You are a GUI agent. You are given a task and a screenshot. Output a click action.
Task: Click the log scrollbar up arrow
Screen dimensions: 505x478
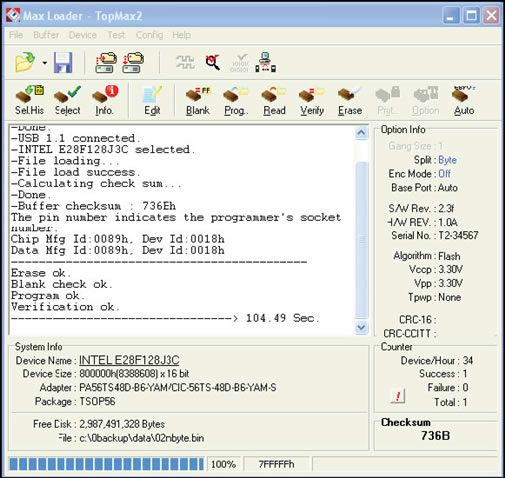pos(361,133)
